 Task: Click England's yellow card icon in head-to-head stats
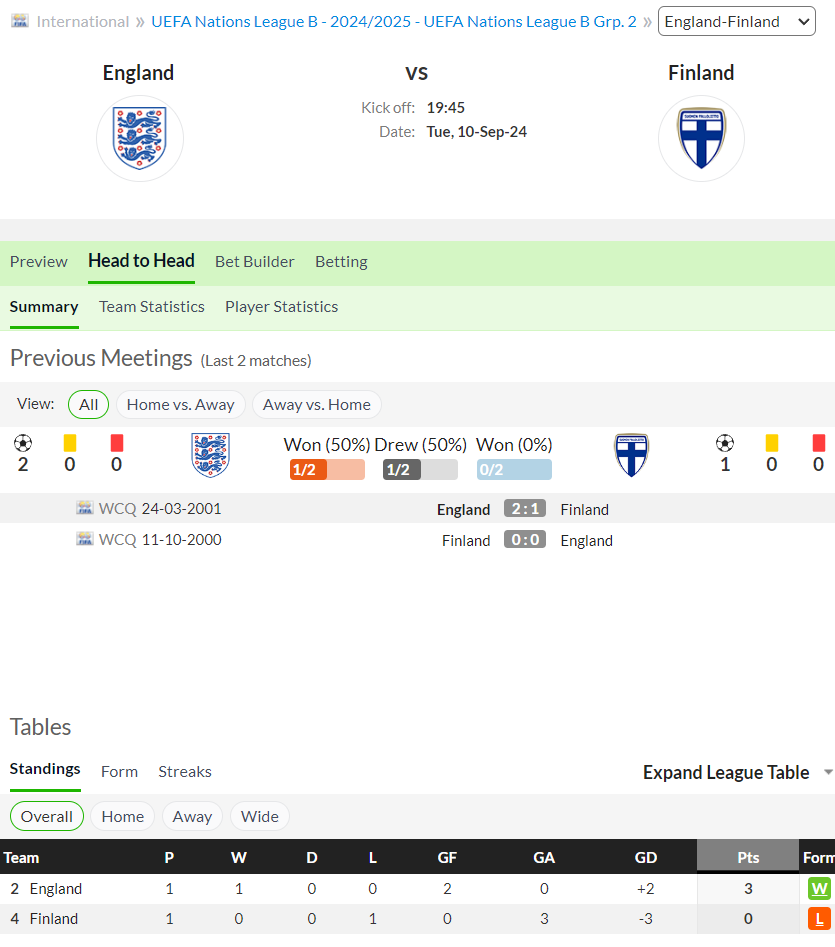70,443
